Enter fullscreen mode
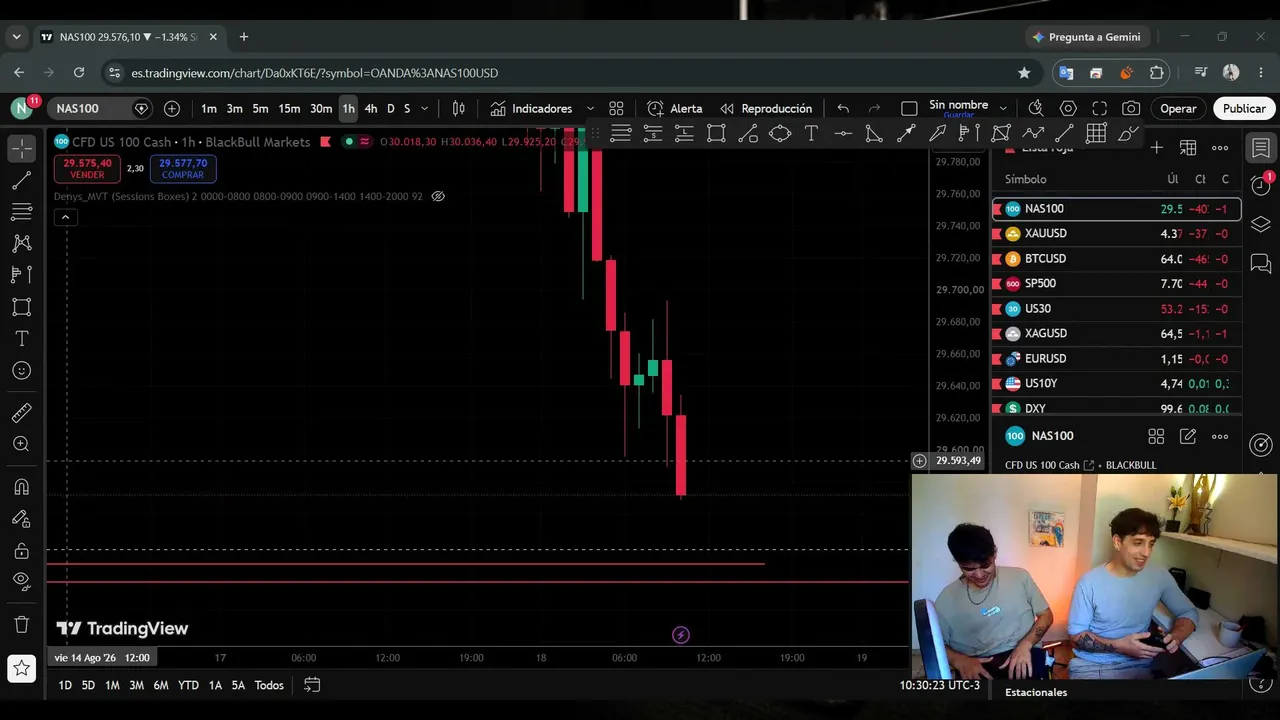This screenshot has width=1280, height=720. (1099, 108)
